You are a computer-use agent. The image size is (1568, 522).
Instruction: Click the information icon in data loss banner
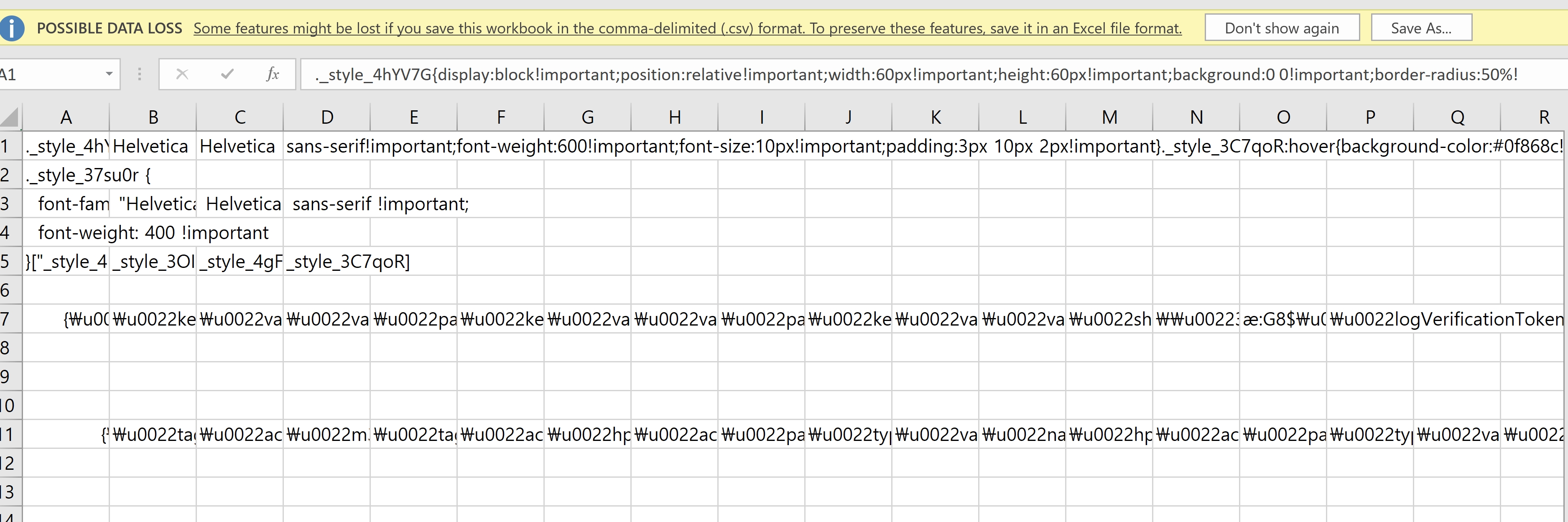pyautogui.click(x=11, y=28)
